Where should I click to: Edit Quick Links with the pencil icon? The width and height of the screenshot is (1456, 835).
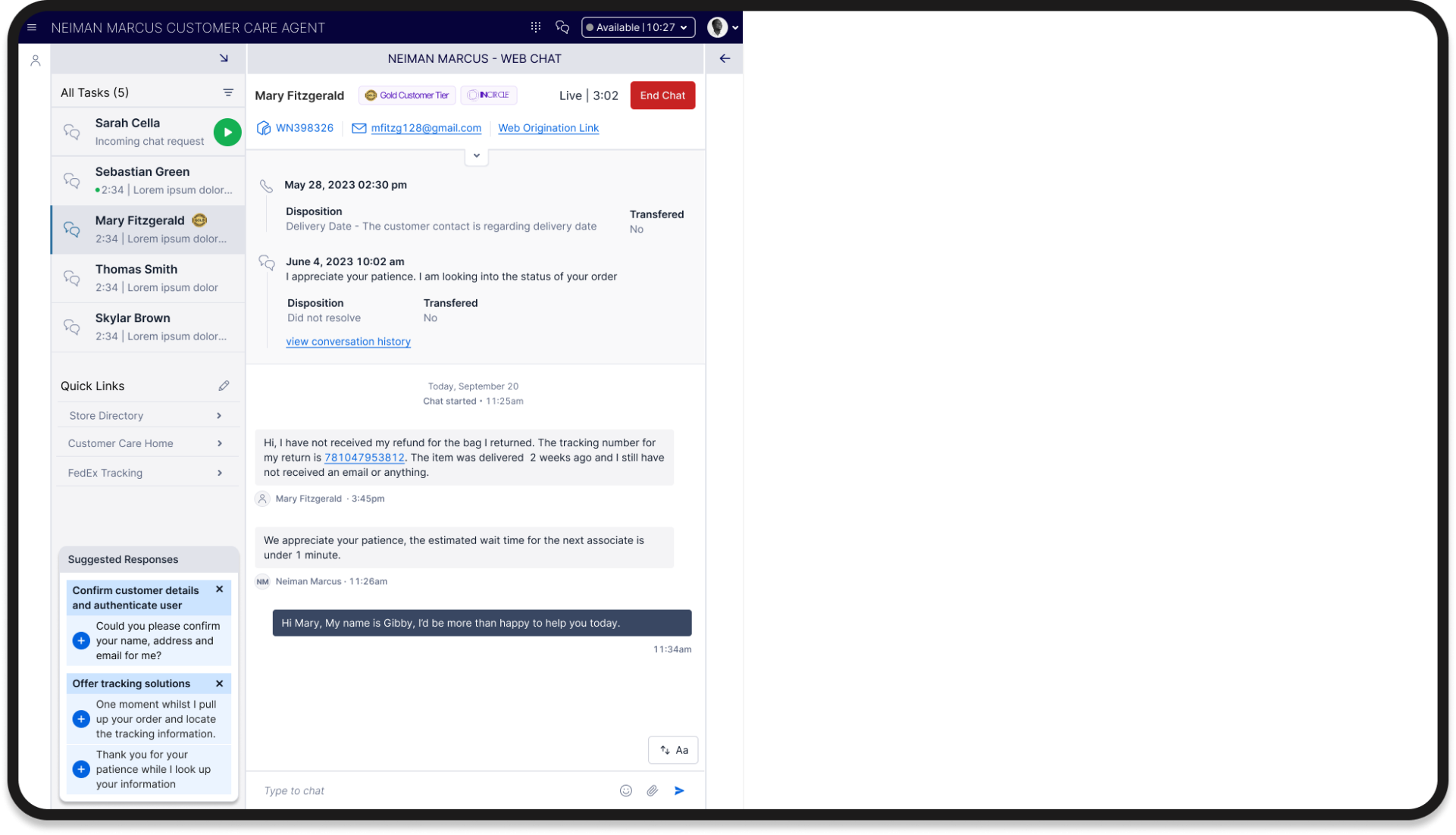click(x=224, y=386)
